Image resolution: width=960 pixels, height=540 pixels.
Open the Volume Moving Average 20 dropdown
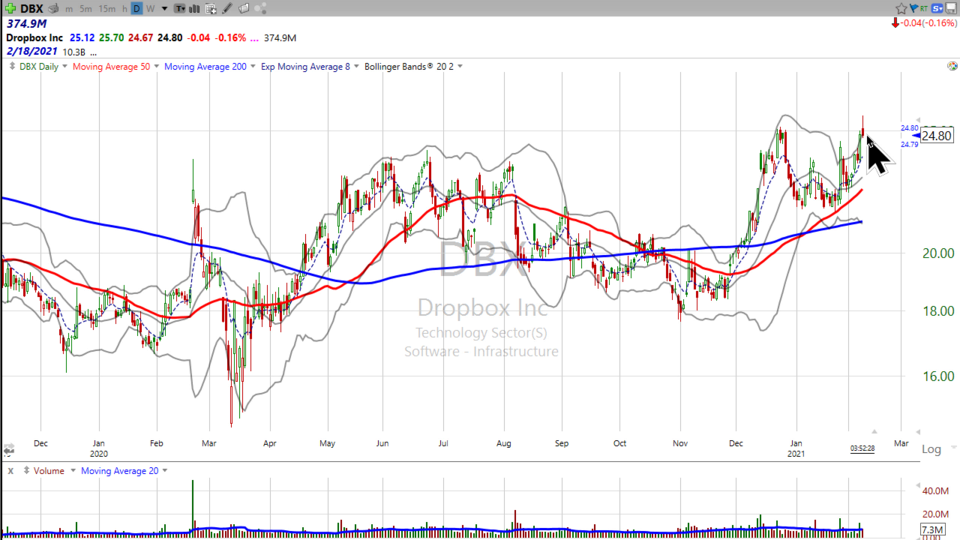point(165,470)
